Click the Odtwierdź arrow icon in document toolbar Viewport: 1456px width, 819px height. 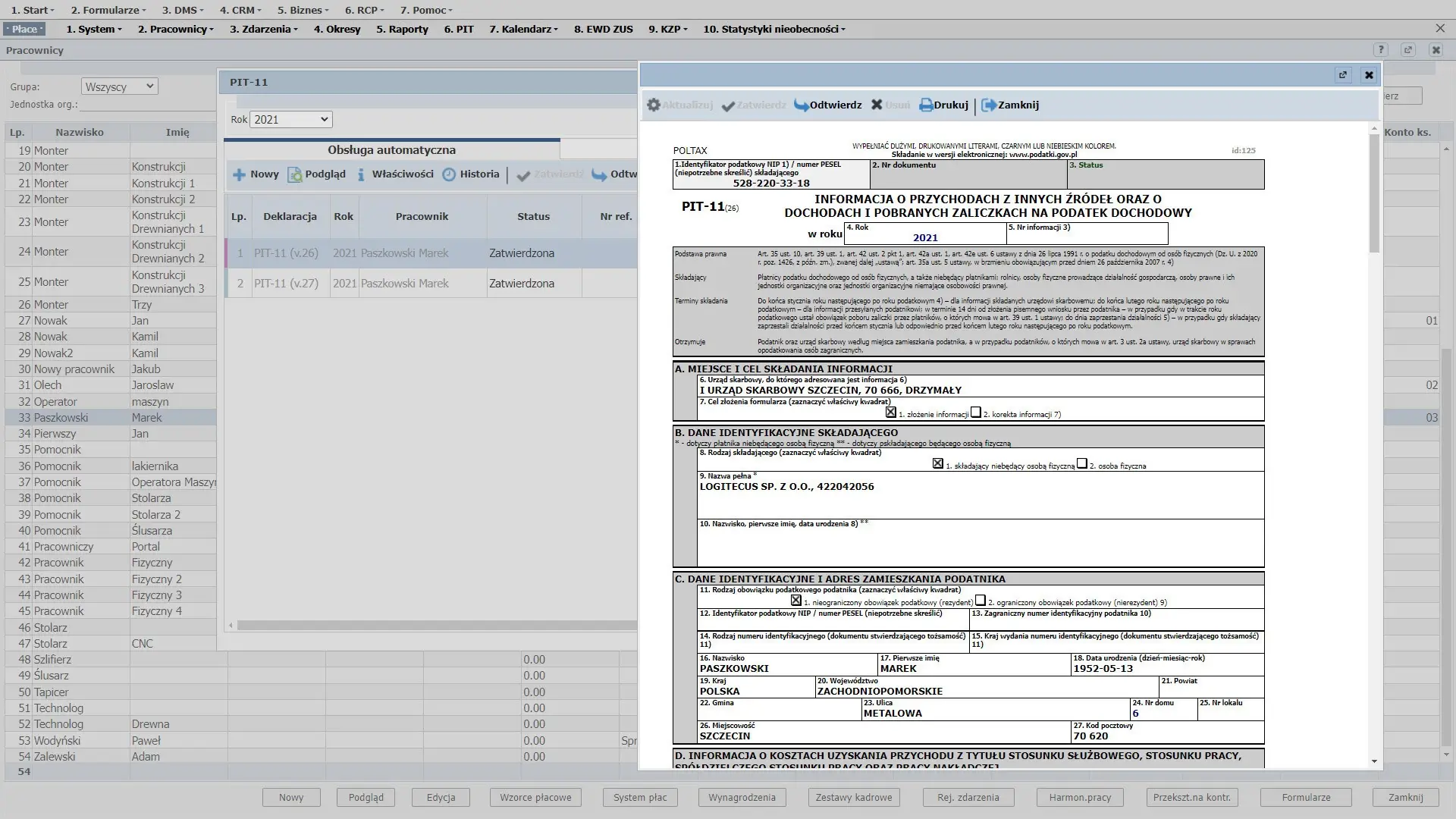pos(802,105)
